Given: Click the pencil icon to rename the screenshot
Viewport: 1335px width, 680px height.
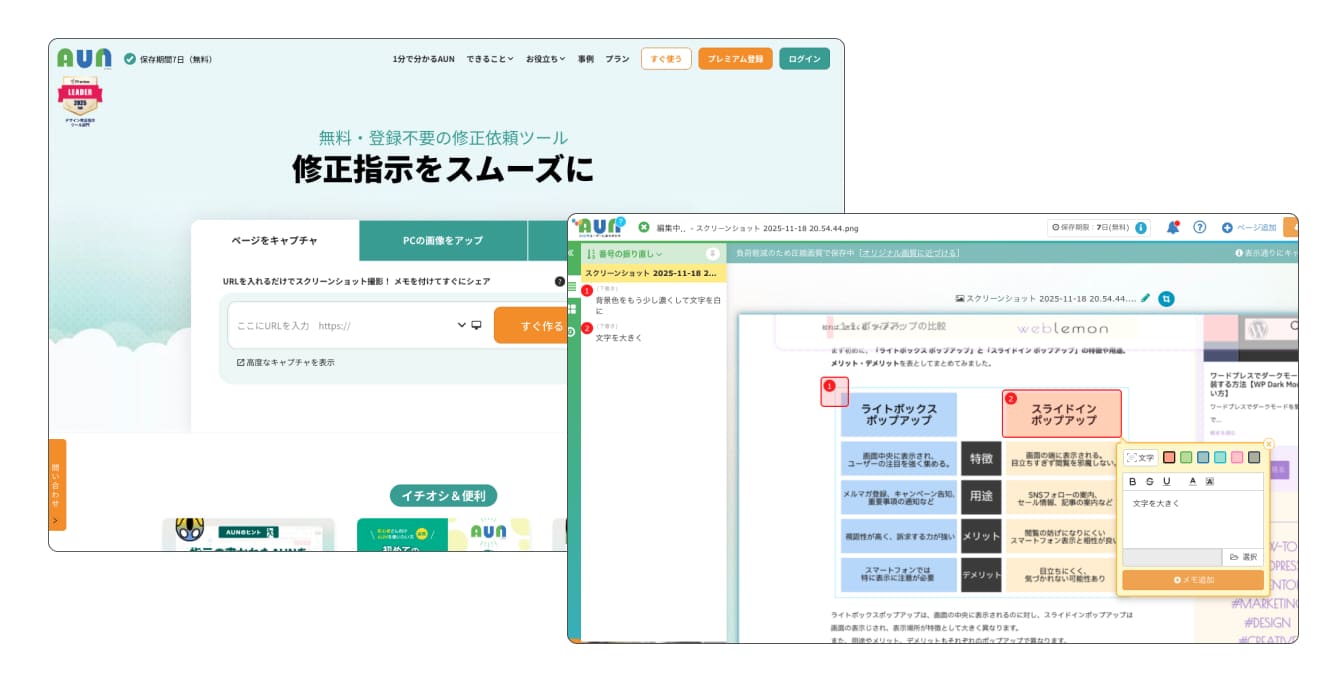Looking at the screenshot, I should (1146, 298).
